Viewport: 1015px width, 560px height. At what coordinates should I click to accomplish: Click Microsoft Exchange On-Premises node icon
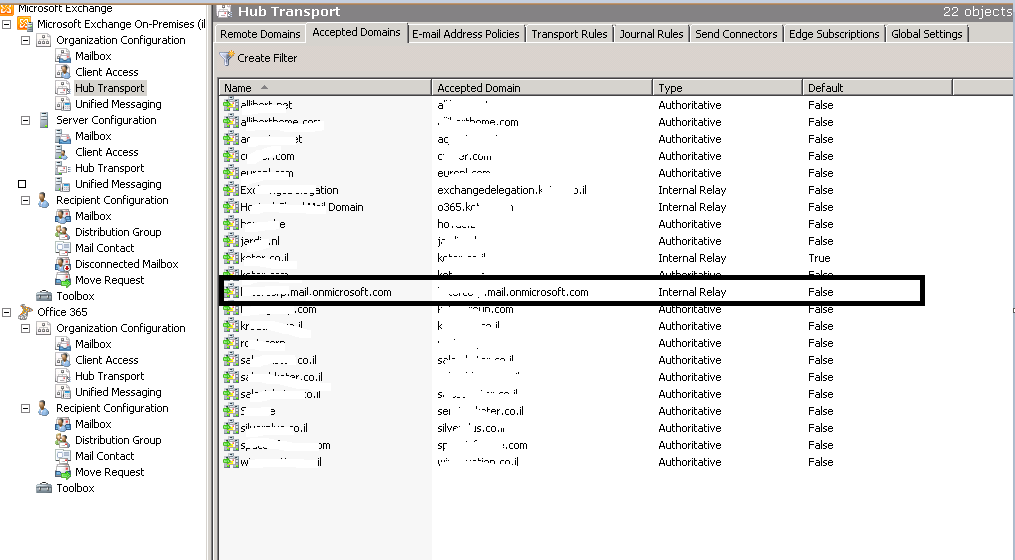click(25, 24)
